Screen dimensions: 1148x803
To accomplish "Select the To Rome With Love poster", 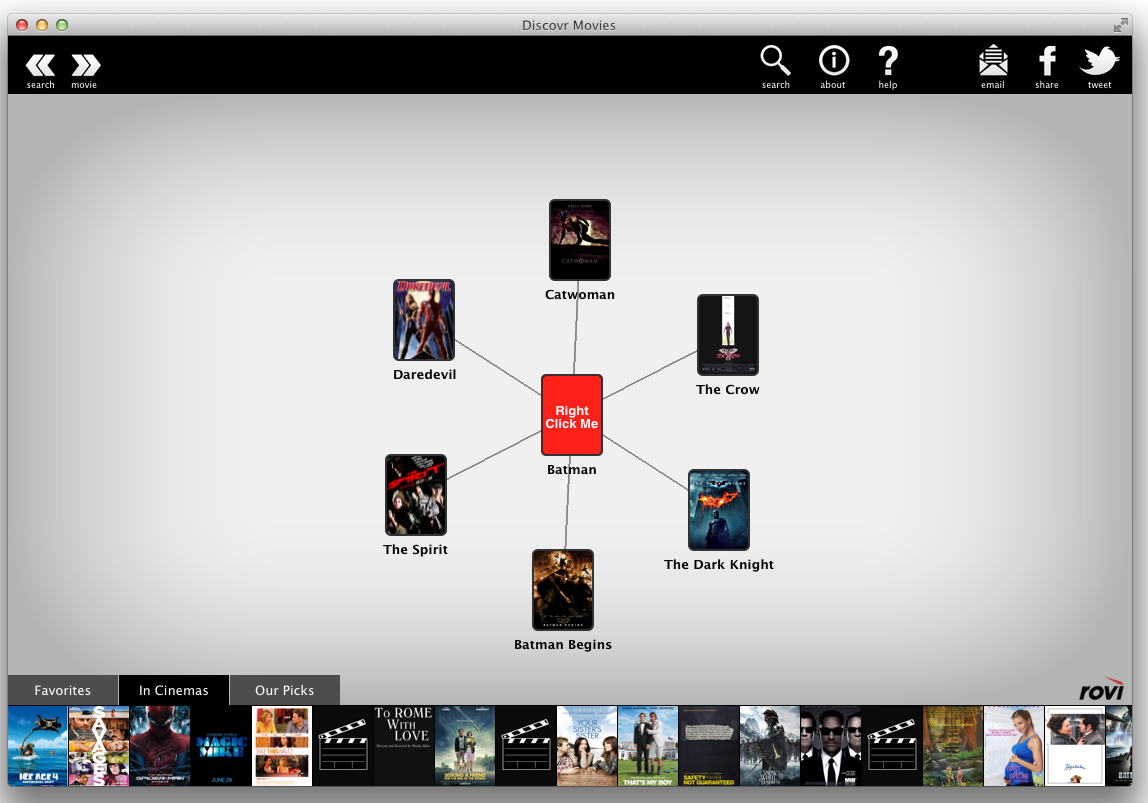I will (x=404, y=746).
